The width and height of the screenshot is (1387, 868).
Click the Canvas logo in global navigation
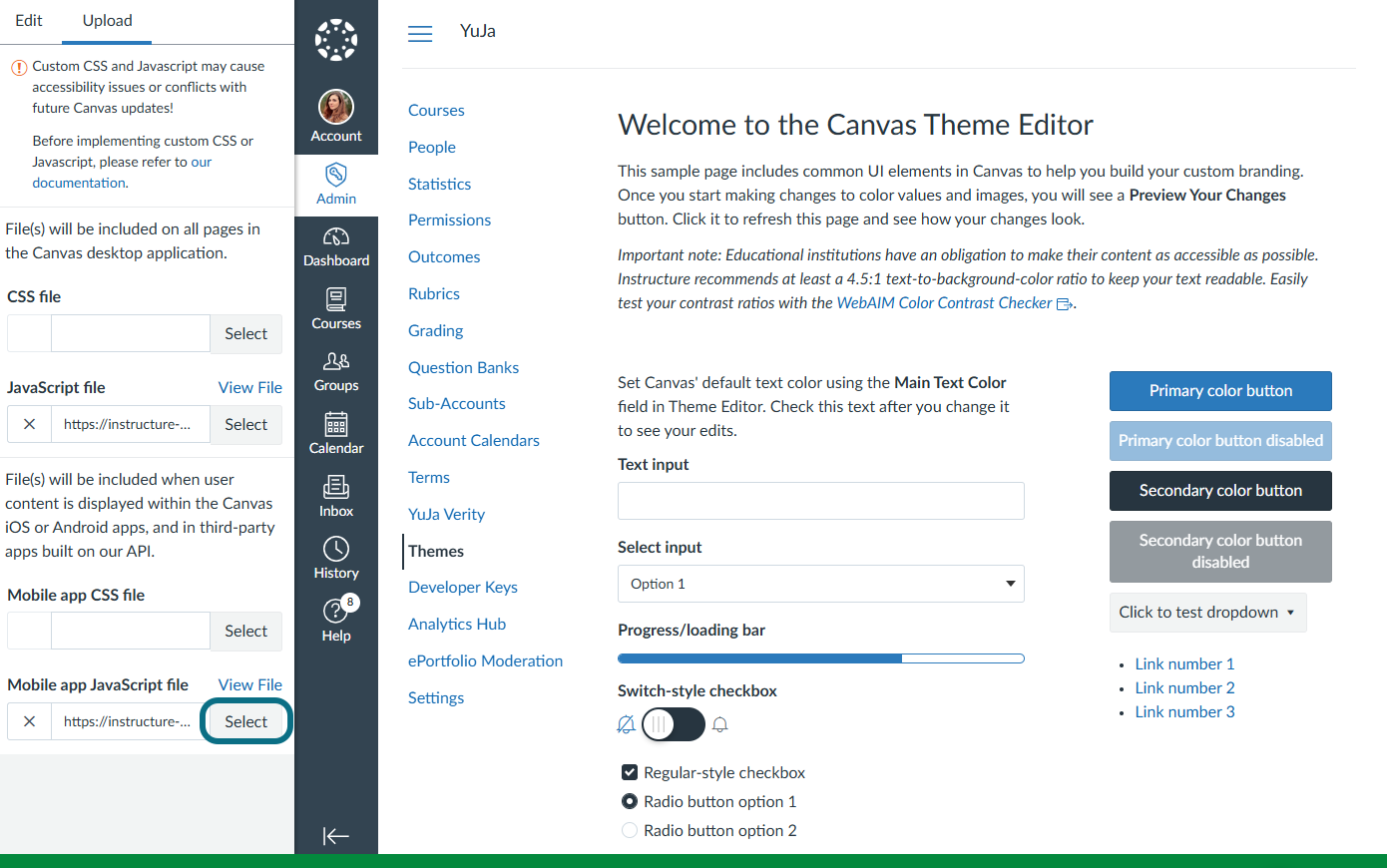336,40
